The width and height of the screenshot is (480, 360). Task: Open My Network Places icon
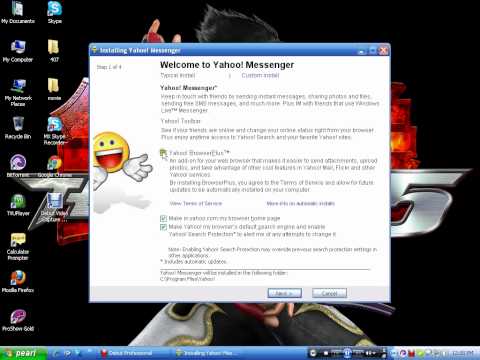(x=18, y=93)
